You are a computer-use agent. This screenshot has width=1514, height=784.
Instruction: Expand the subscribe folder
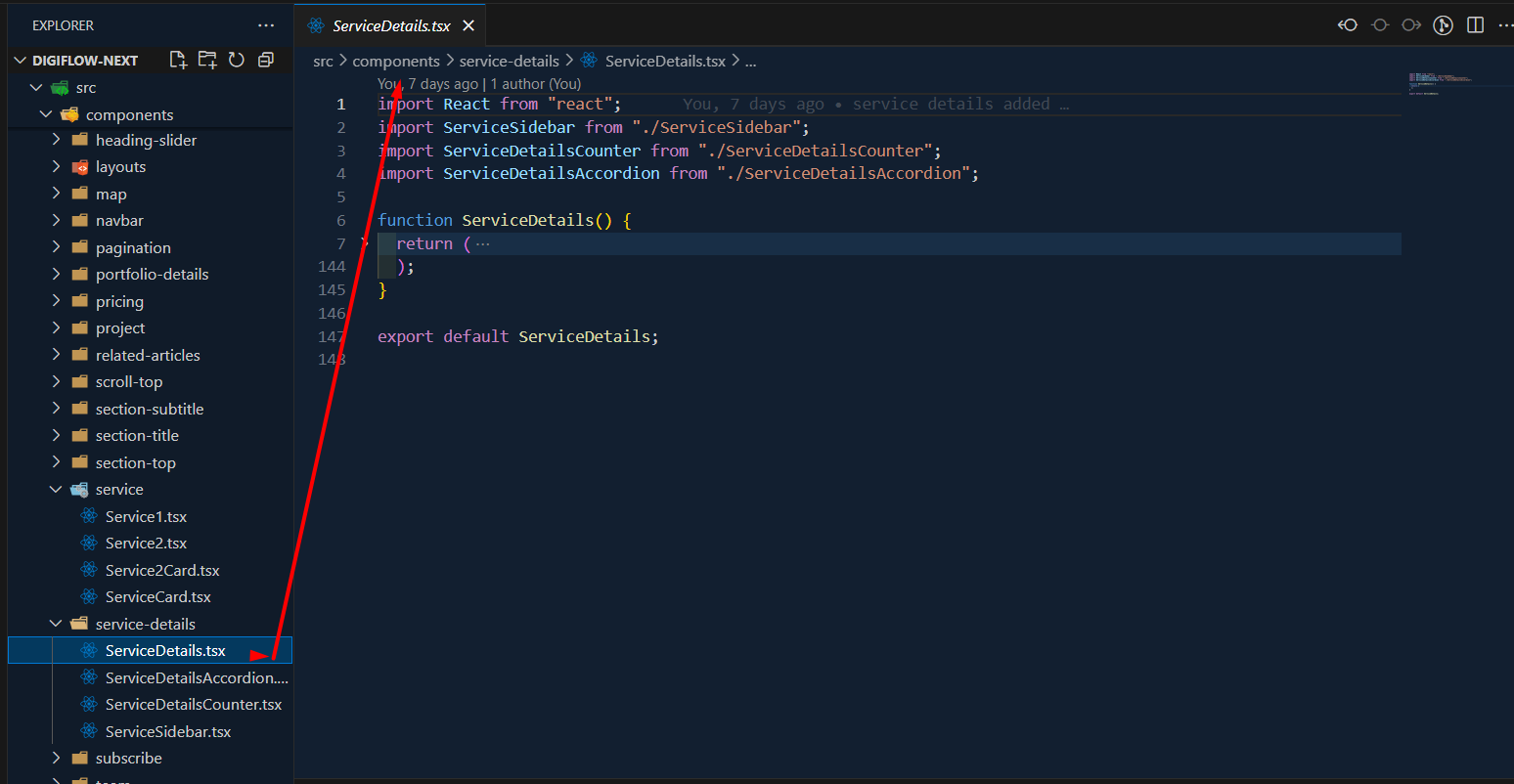coord(56,758)
